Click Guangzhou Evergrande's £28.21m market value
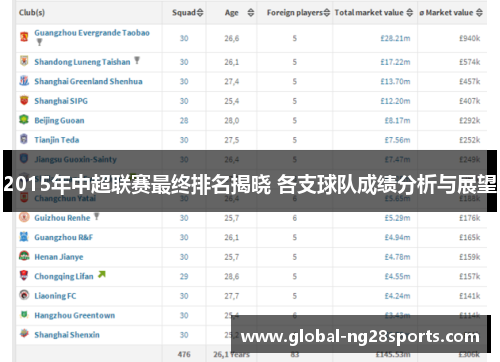 [x=395, y=38]
